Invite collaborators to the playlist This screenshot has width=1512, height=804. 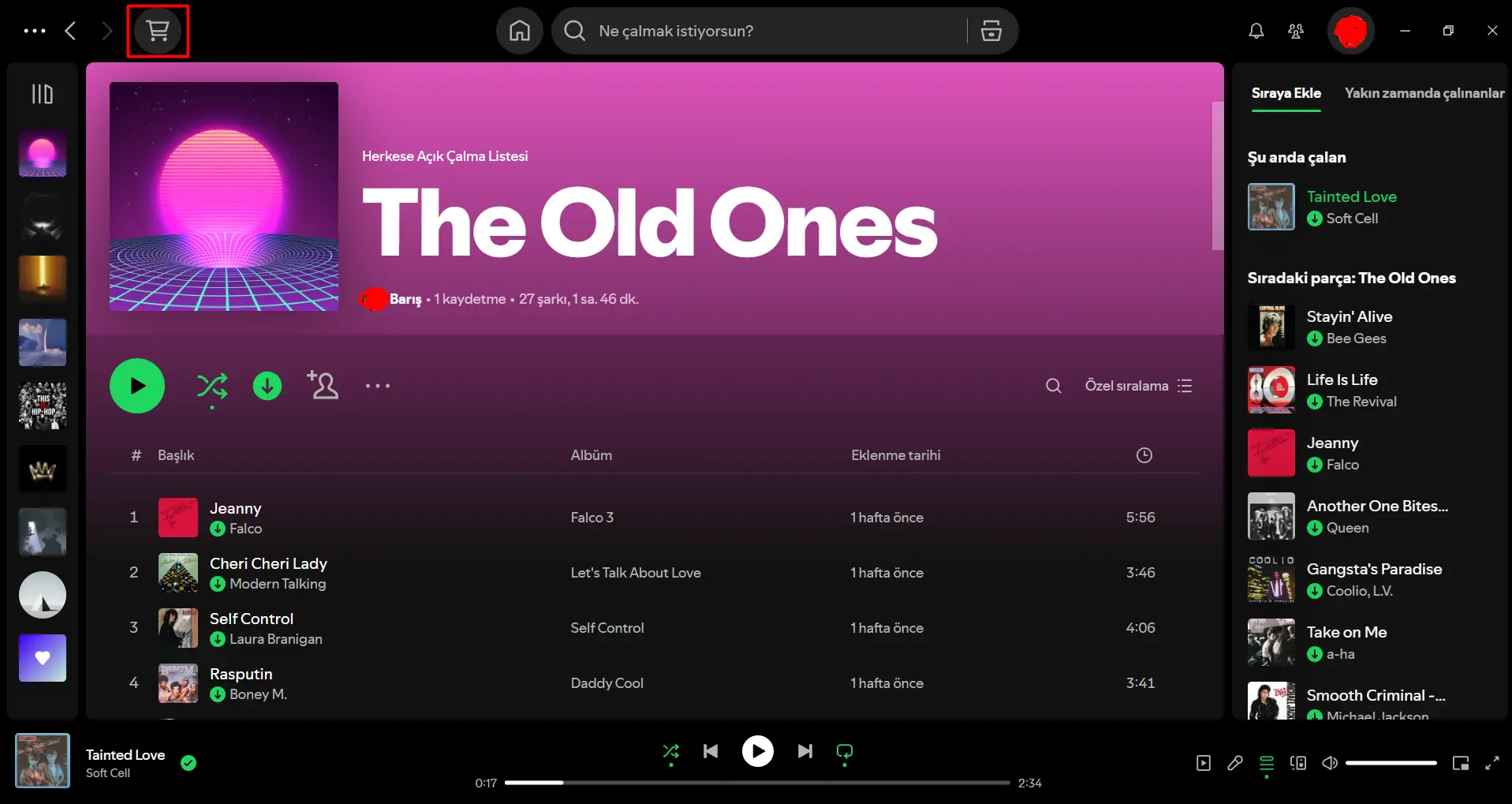pyautogui.click(x=323, y=385)
